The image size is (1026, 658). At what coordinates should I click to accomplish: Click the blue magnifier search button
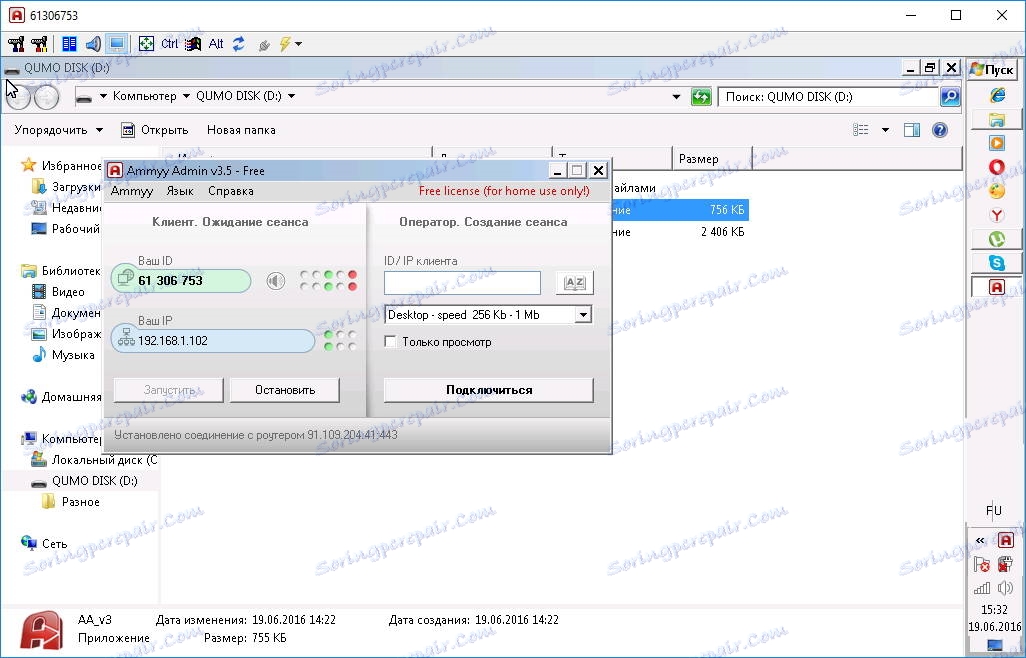coord(949,97)
